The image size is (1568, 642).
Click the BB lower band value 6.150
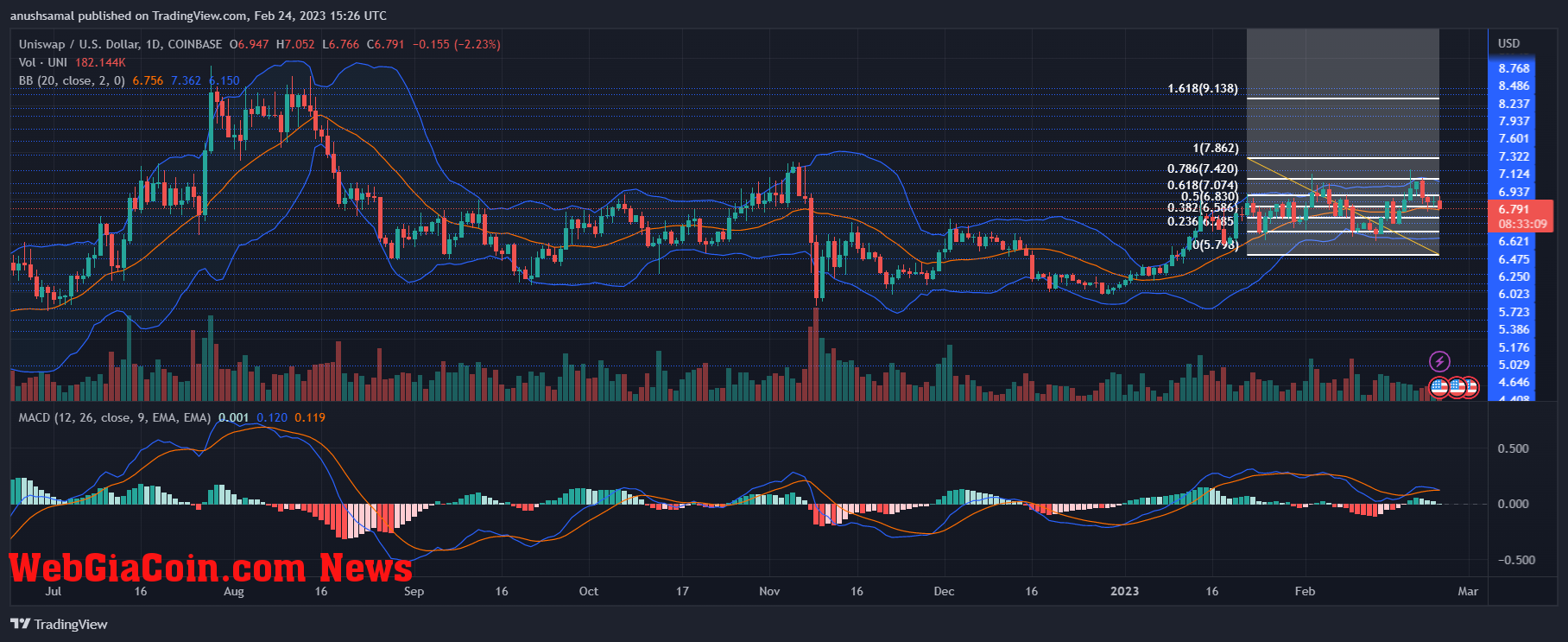[x=224, y=80]
